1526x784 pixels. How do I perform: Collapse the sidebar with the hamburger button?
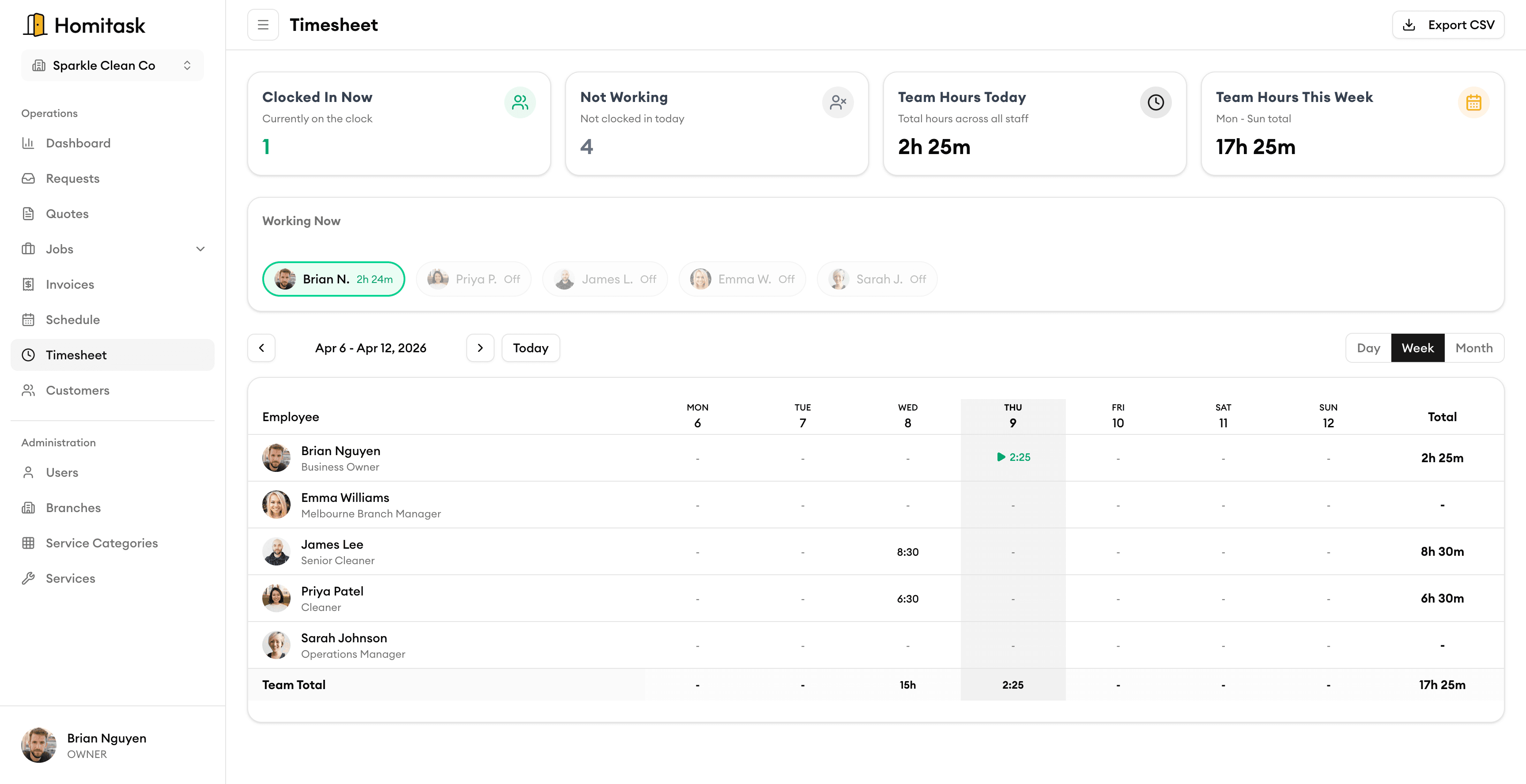263,24
